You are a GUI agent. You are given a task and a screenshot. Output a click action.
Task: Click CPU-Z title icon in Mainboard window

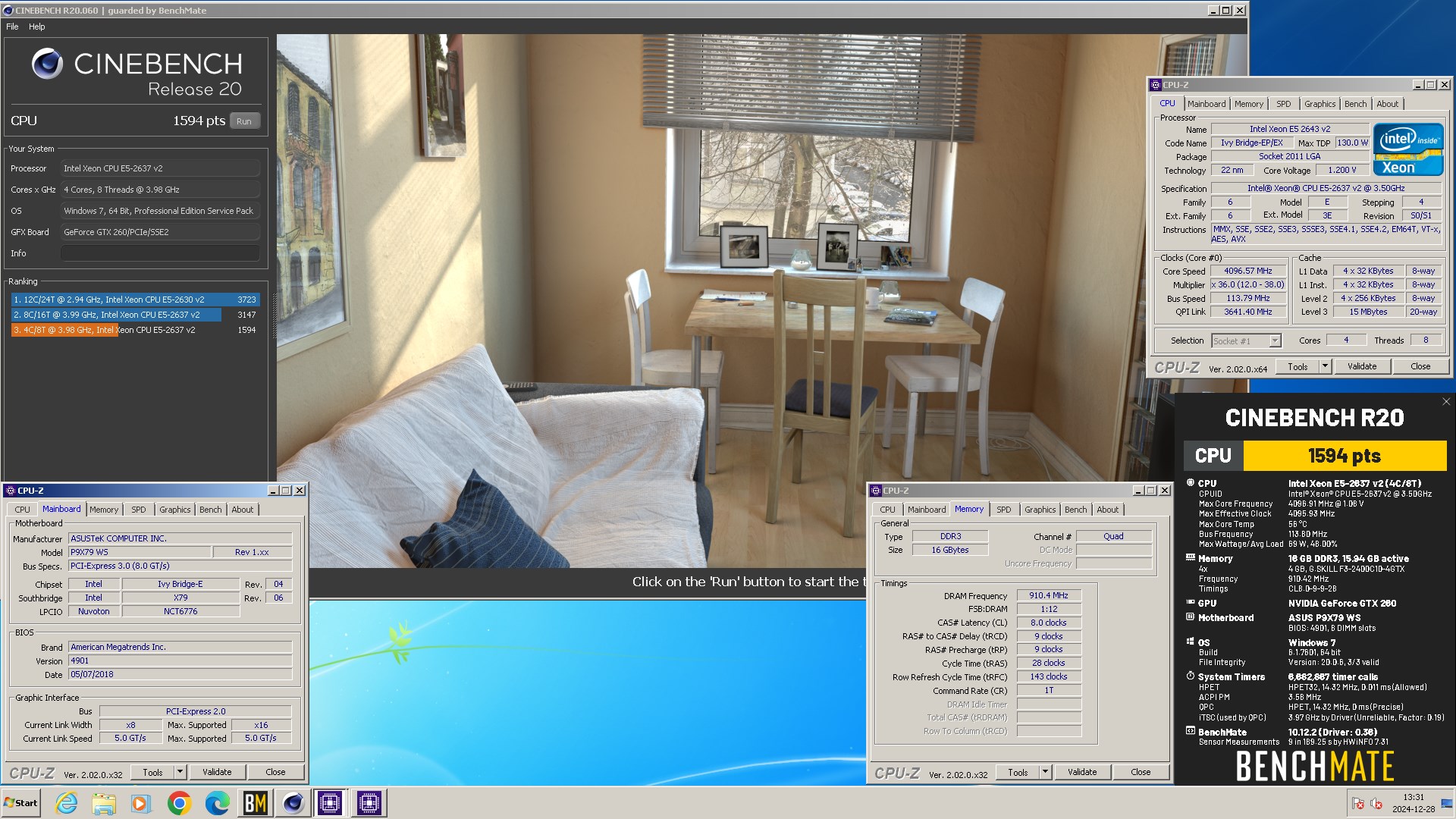[x=11, y=491]
